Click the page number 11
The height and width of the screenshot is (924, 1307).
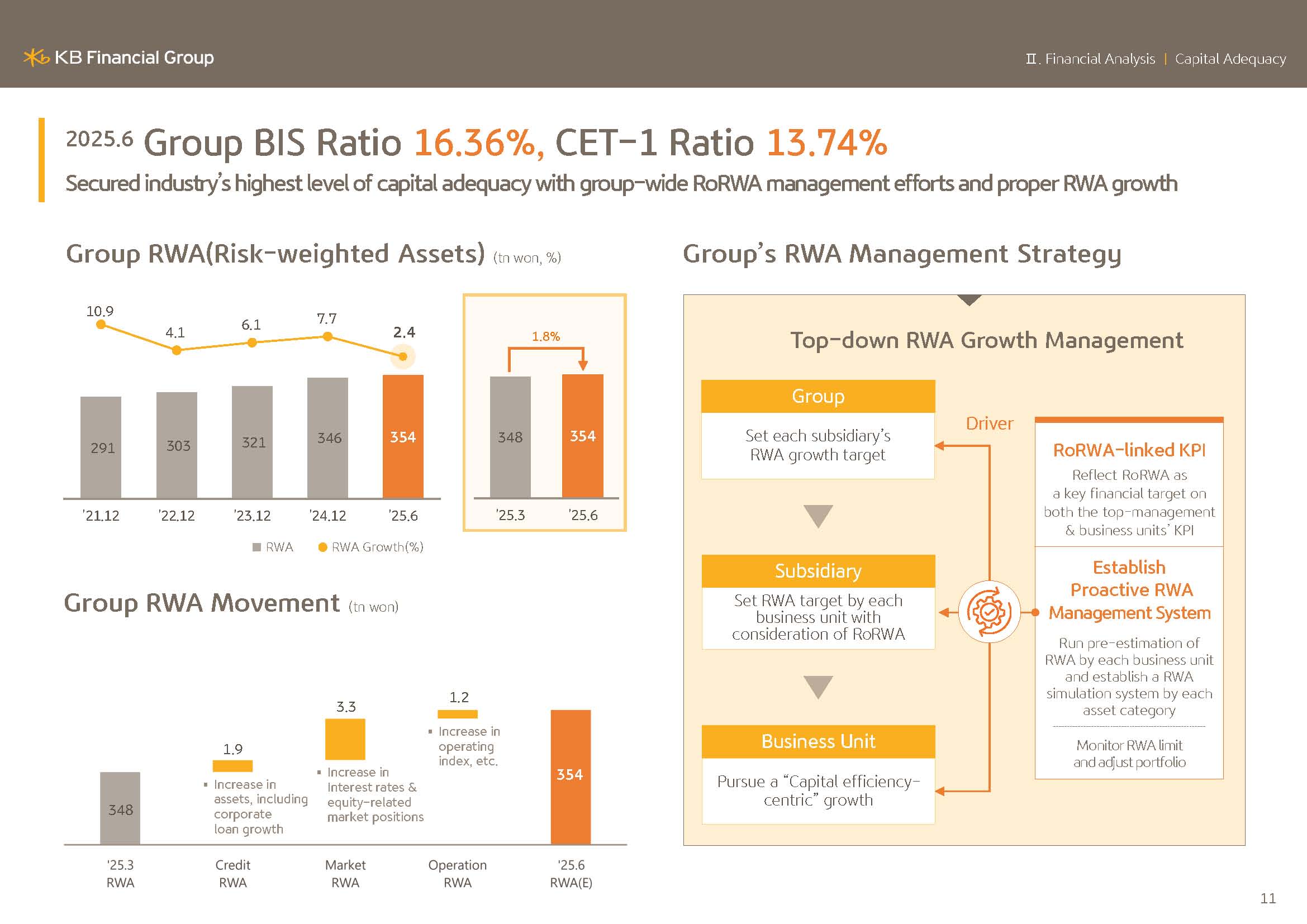(1268, 898)
